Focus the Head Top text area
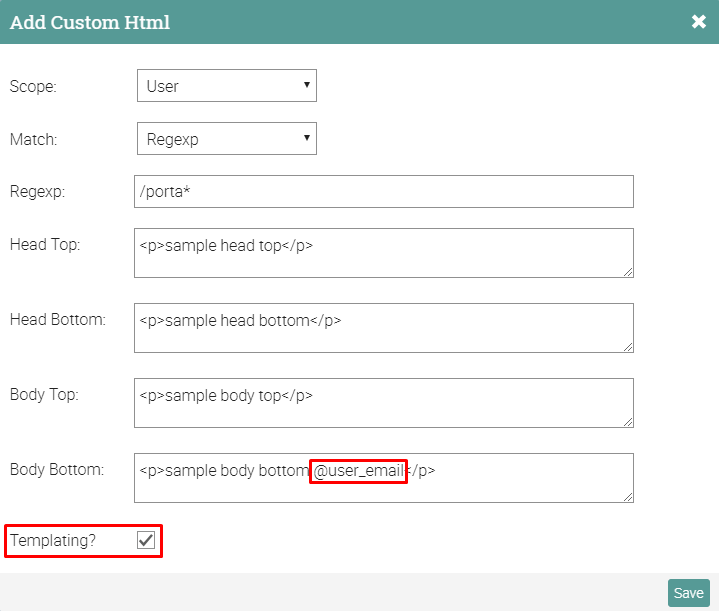Viewport: 719px width, 611px height. pyautogui.click(x=383, y=253)
